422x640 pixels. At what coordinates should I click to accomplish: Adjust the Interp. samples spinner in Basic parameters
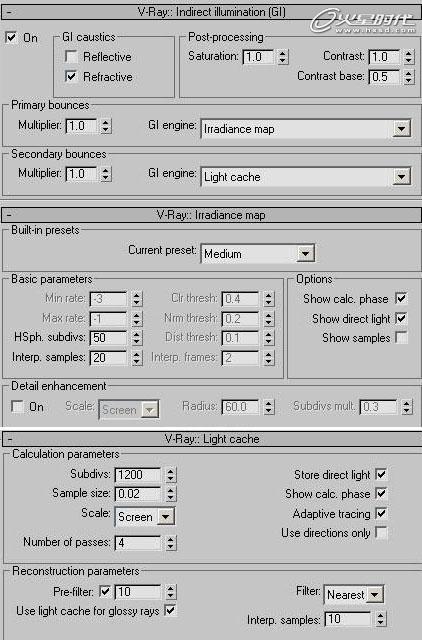(x=137, y=358)
